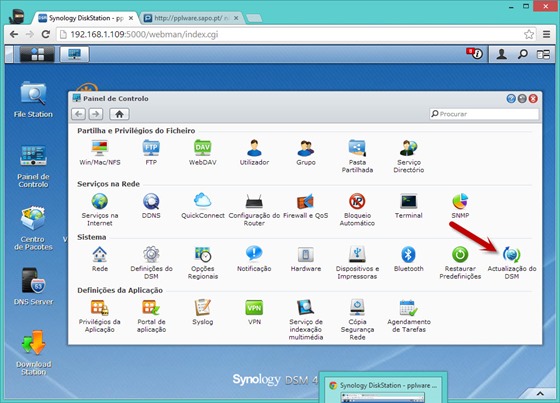Open Pasta Partilhada settings

pos(357,156)
